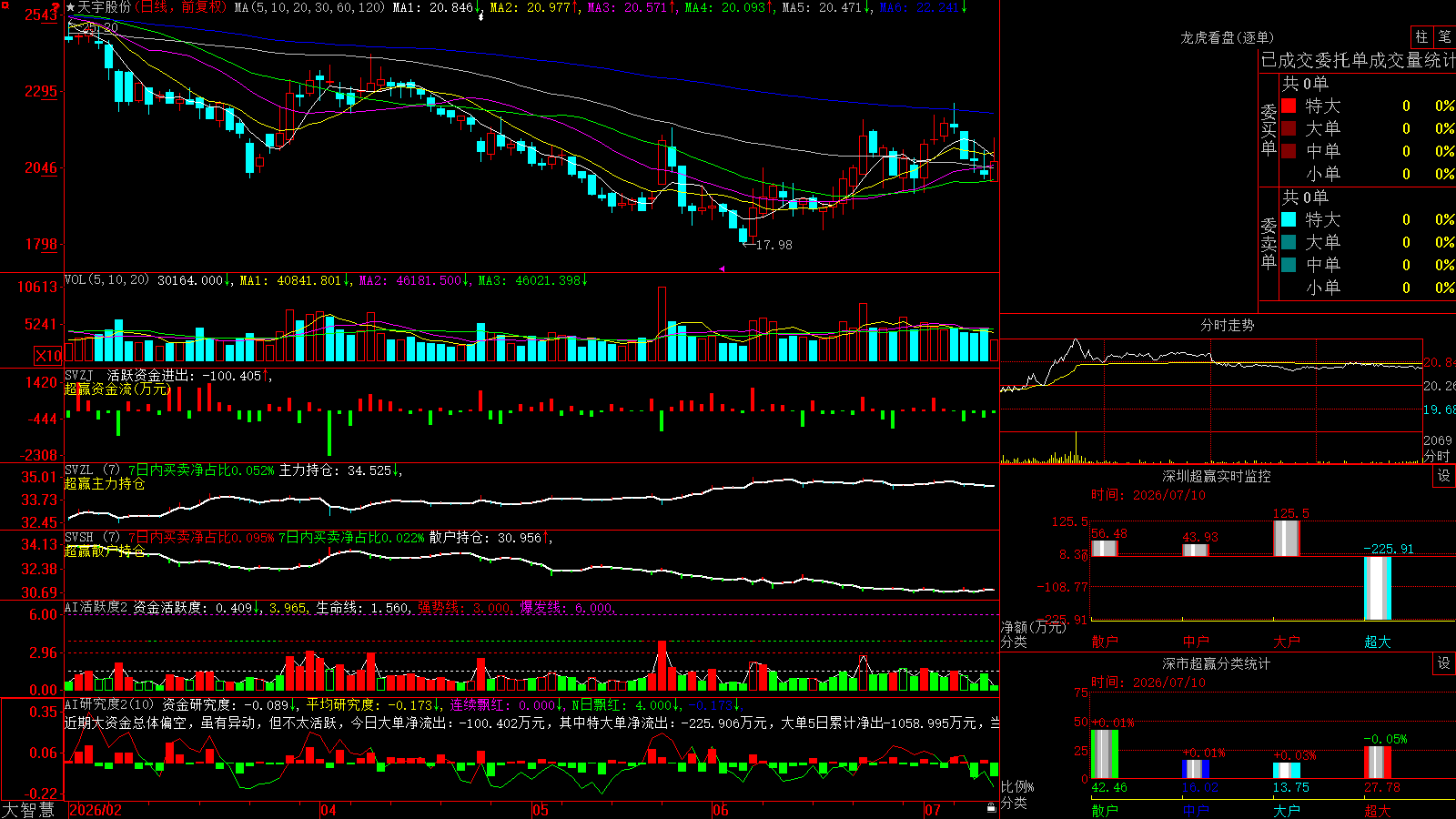Screen dimensions: 1456x819
Task: Click the 中户 bar labeled 43.93
Action: 1196,550
